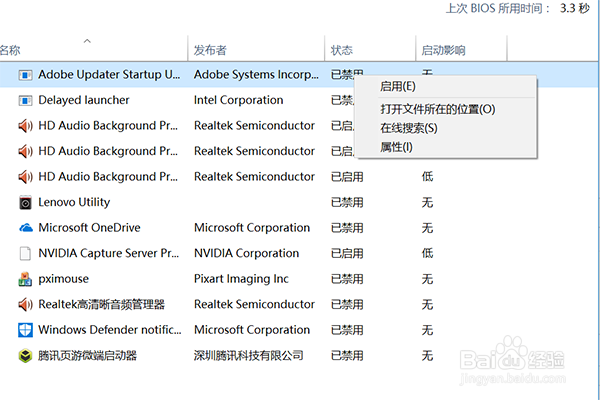Screen dimensions: 600x400
Task: Click publisher NVIDIA Corporation
Action: 246,253
